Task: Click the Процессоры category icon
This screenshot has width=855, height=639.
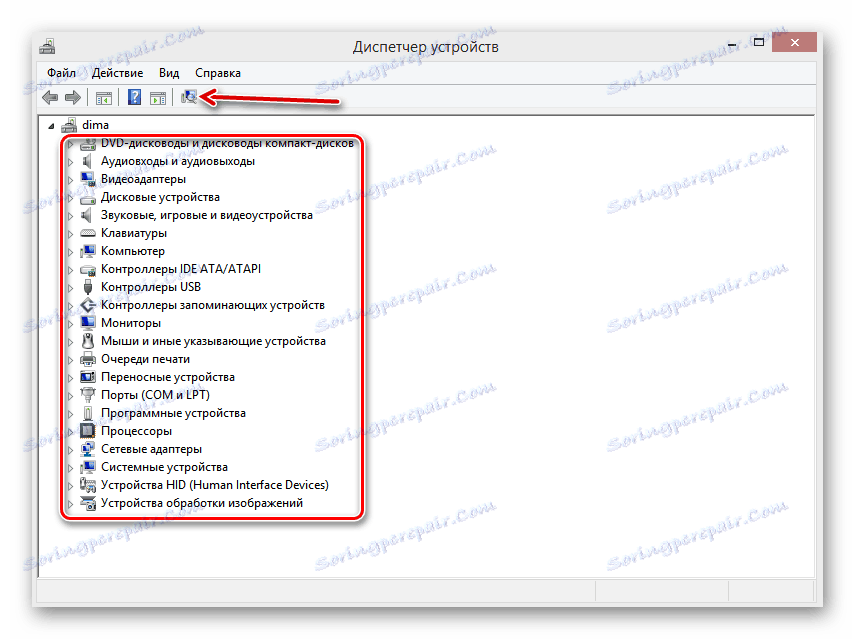Action: [89, 430]
